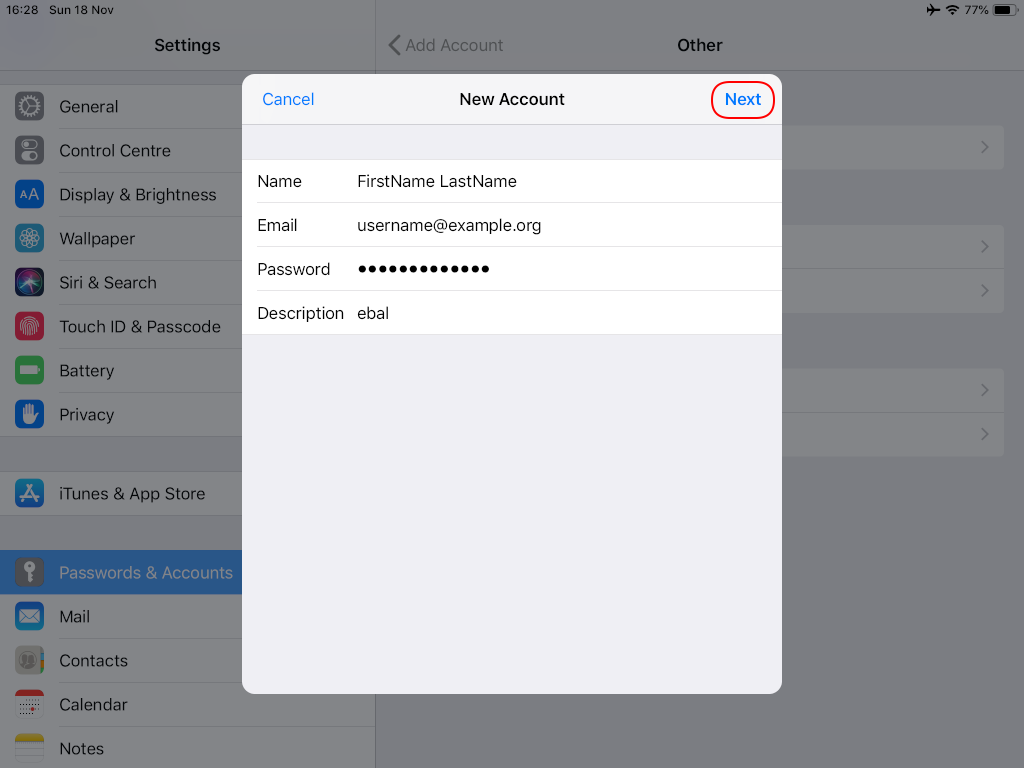Click the Touch ID & Passcode fingerprint icon
Image resolution: width=1024 pixels, height=768 pixels.
pyautogui.click(x=29, y=326)
